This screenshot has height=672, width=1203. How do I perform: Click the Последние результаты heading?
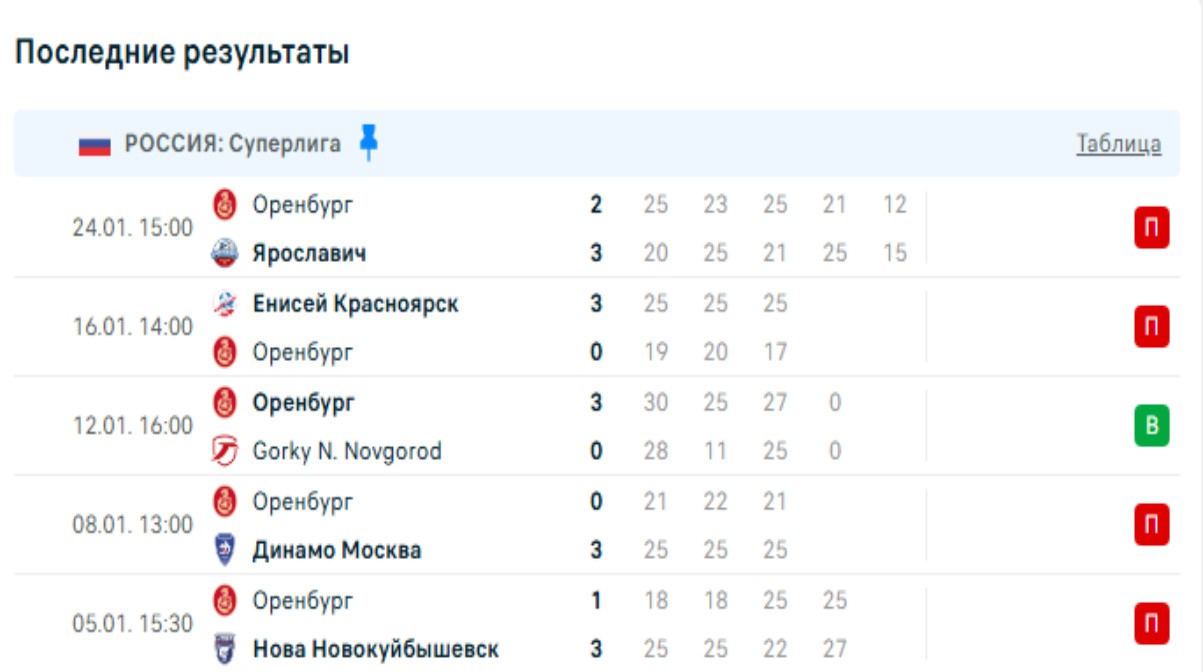182,53
